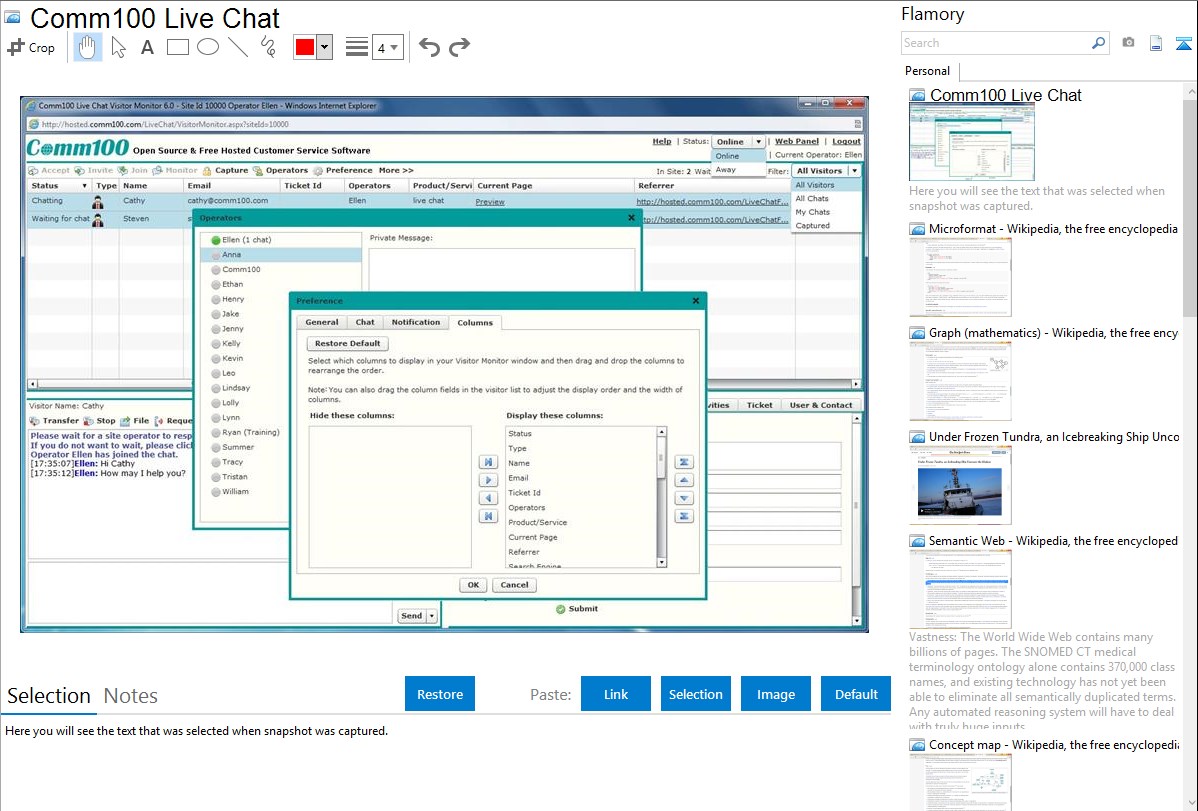
Task: Open the All Visitors filter dropdown in snapshot
Action: [827, 171]
